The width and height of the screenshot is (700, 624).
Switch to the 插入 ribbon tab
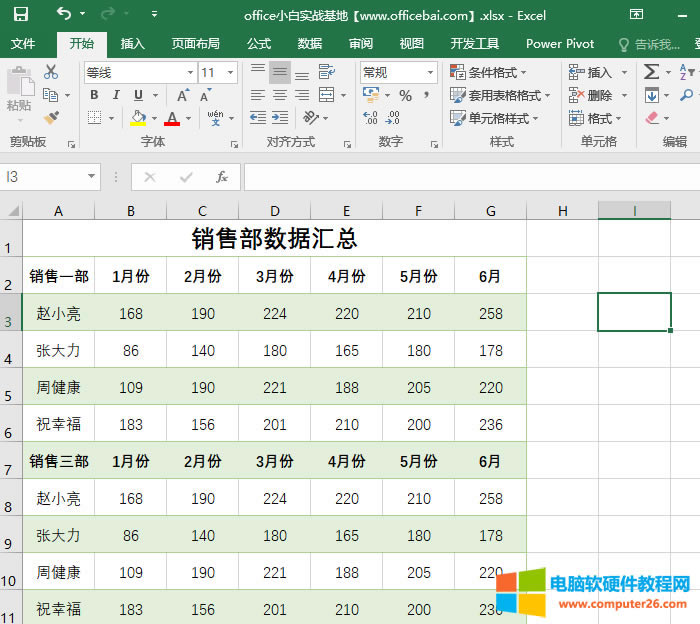(x=132, y=43)
